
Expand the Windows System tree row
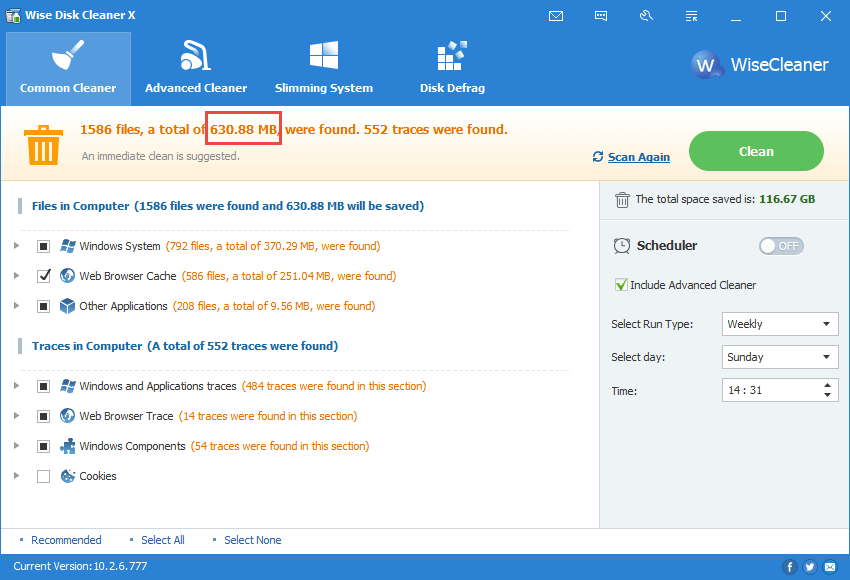point(16,246)
